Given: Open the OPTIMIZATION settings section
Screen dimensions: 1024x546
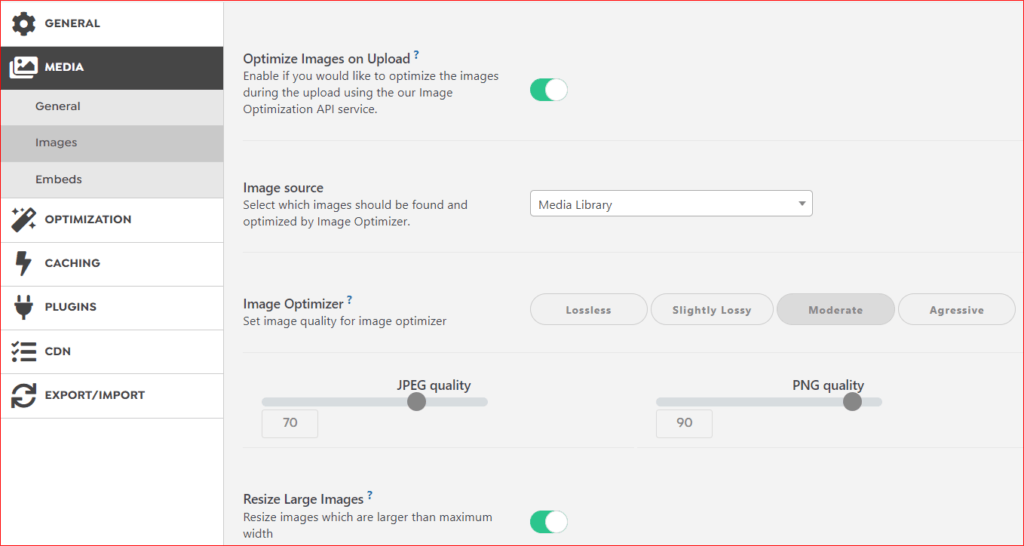Looking at the screenshot, I should coord(112,220).
